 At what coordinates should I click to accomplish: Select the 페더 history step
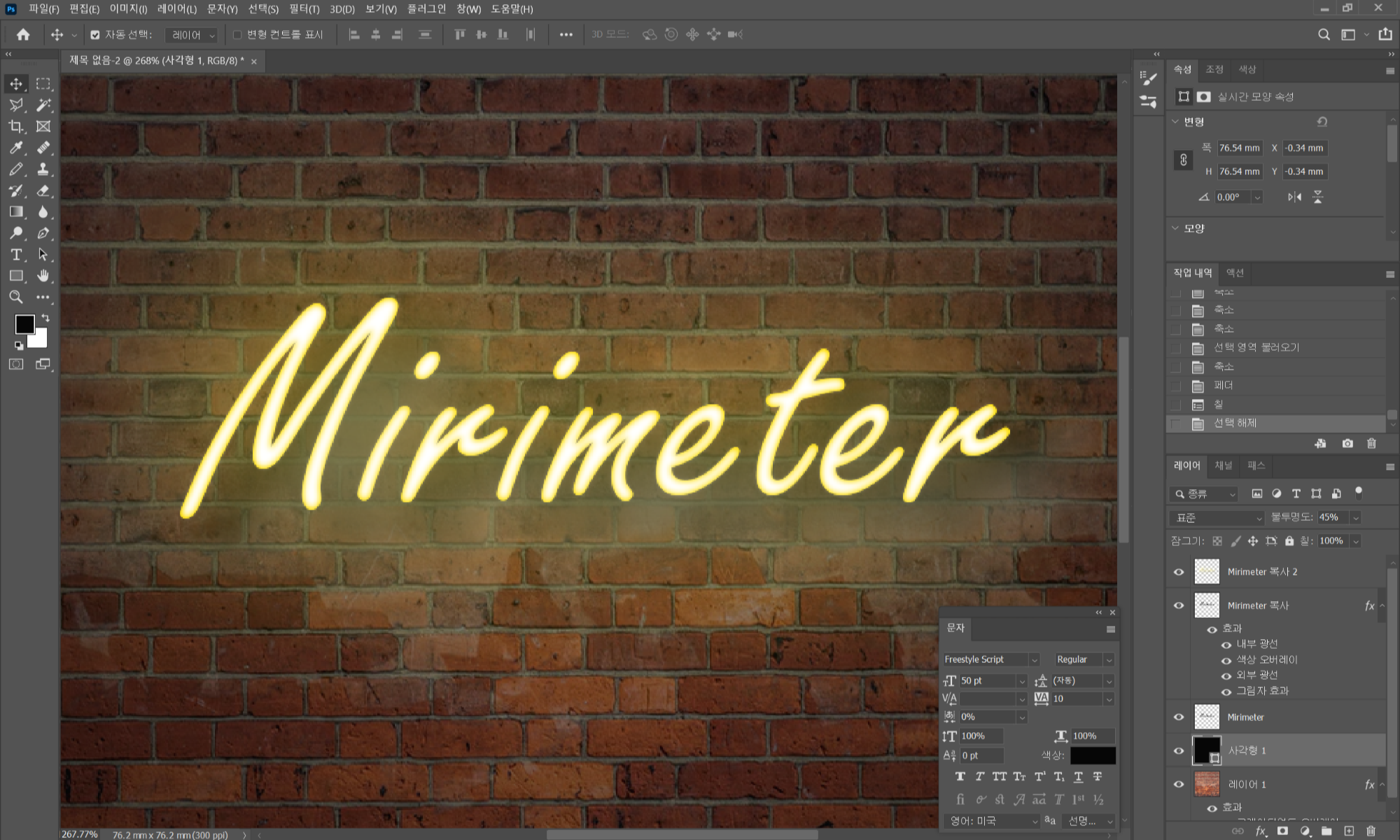click(x=1224, y=385)
